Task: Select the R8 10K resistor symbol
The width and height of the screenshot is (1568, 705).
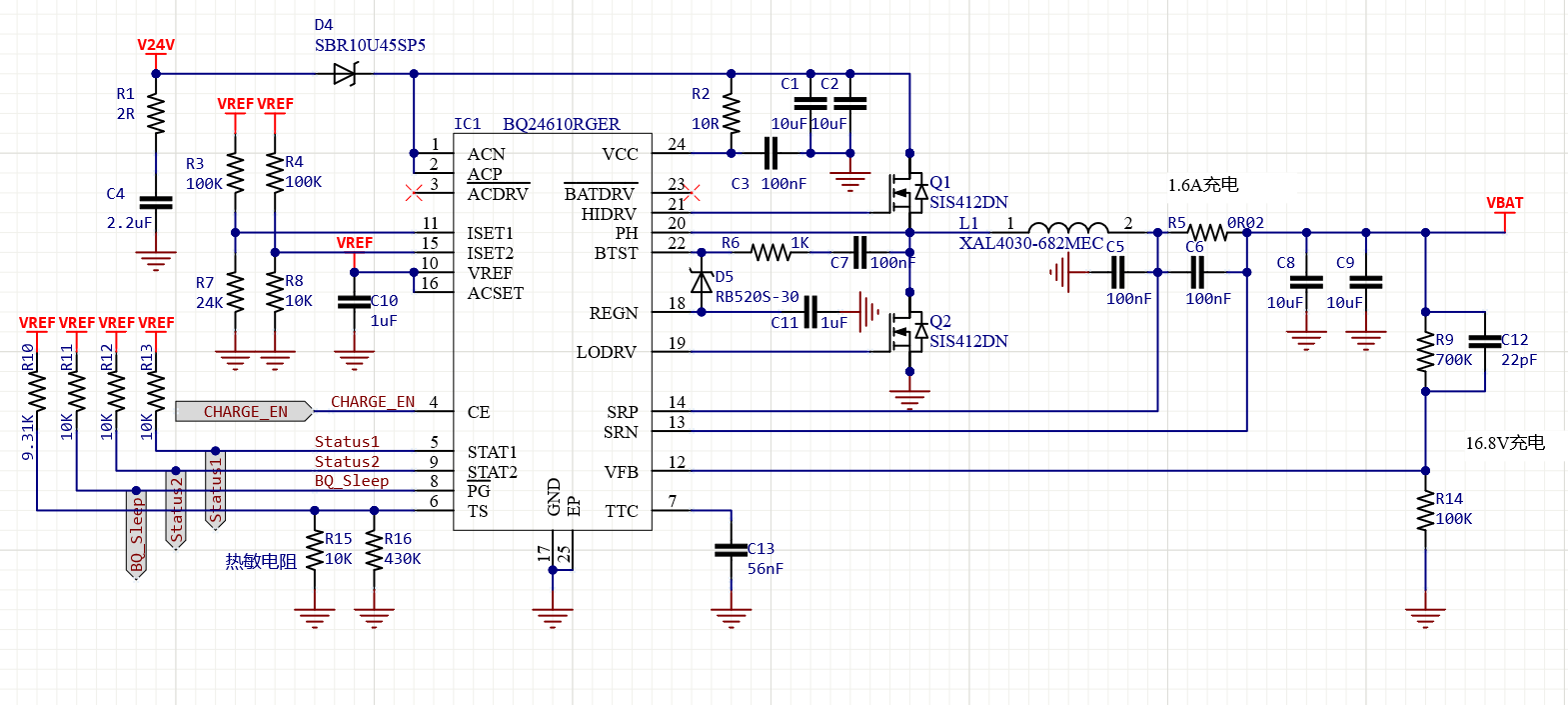Action: pyautogui.click(x=275, y=291)
